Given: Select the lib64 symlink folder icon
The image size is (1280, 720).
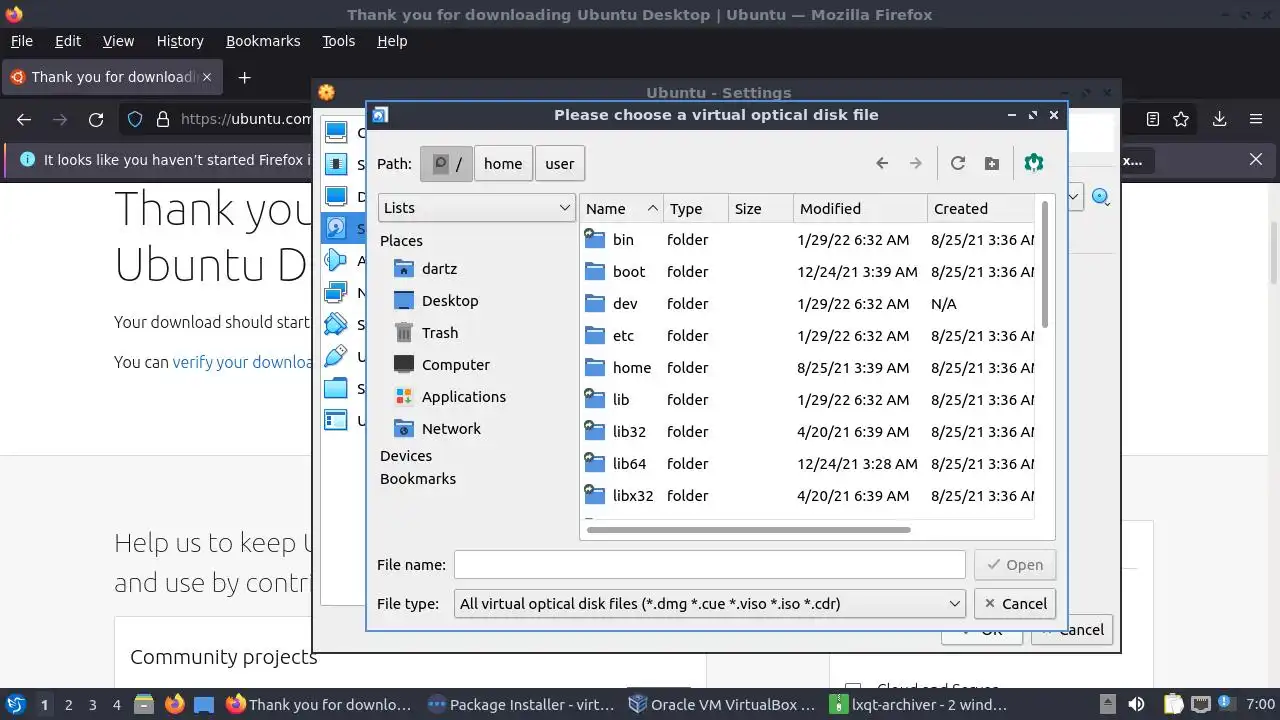Looking at the screenshot, I should coord(595,463).
